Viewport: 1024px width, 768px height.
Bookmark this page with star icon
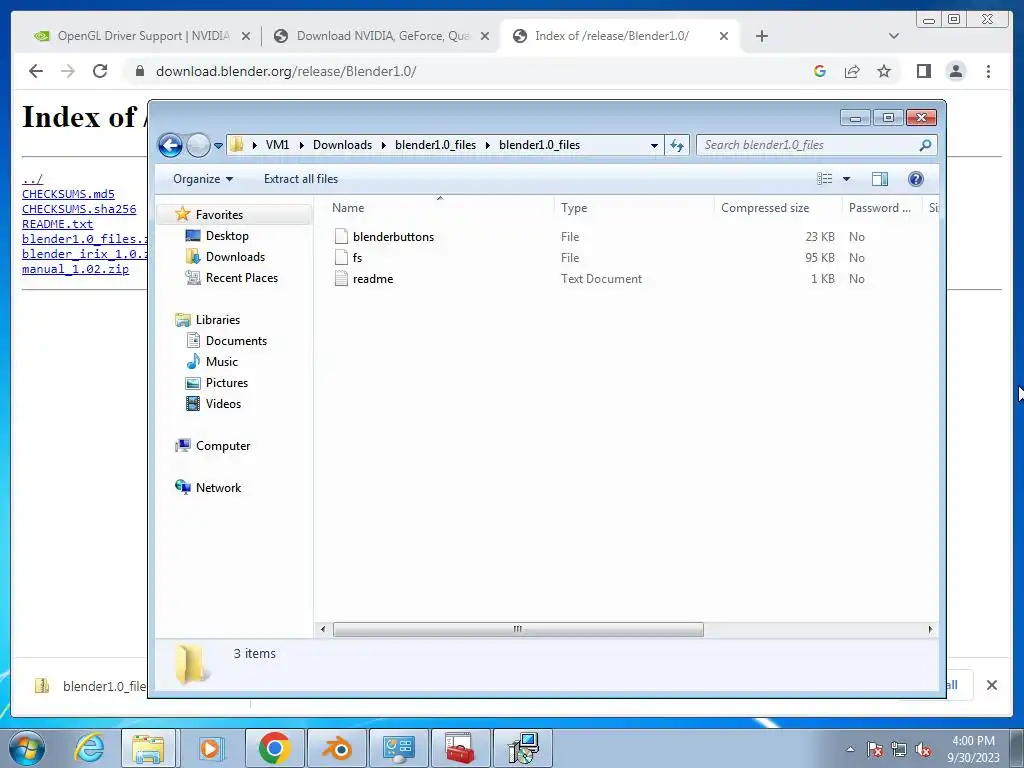pyautogui.click(x=884, y=71)
